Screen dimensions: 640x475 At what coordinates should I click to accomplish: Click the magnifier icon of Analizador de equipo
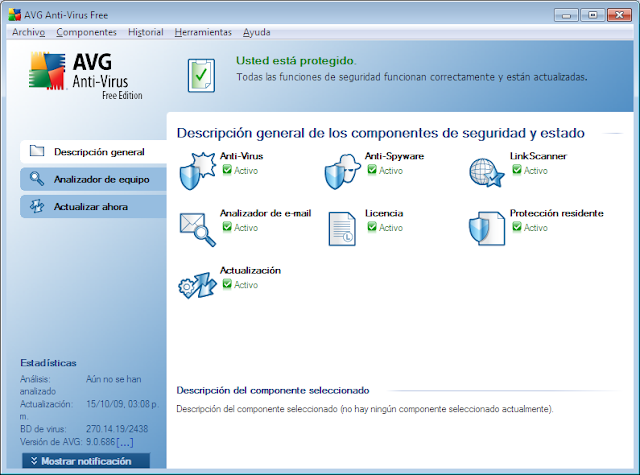(37, 179)
